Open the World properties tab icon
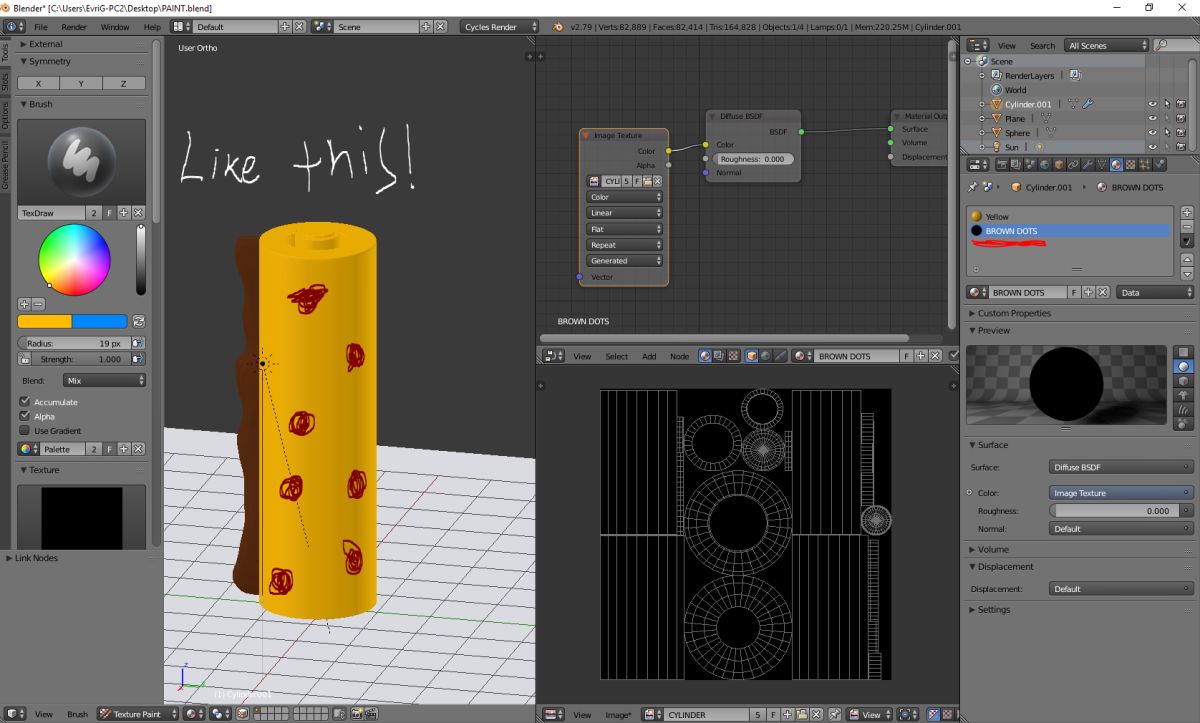Screen dimensions: 1200x723 tap(1045, 164)
